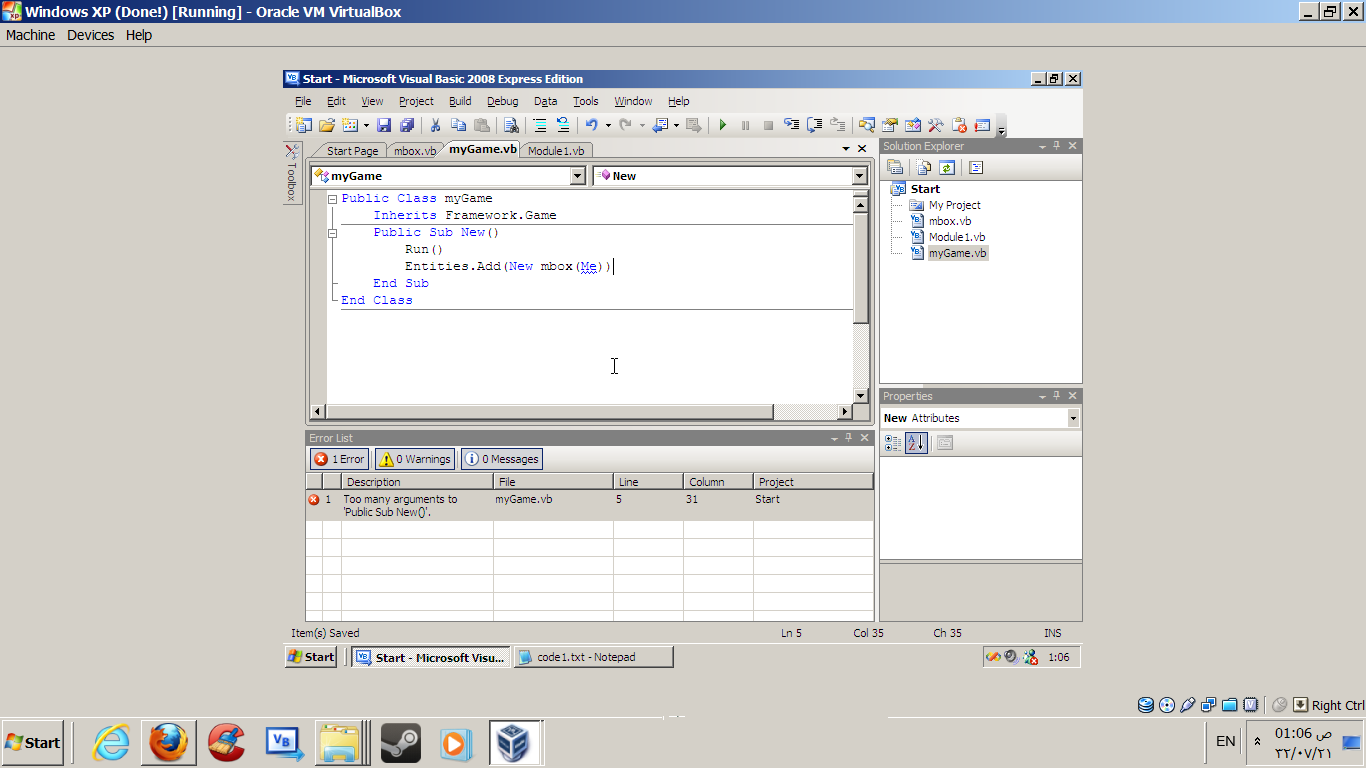Open Properties object selector dropdown
The image size is (1366, 768).
(1073, 418)
